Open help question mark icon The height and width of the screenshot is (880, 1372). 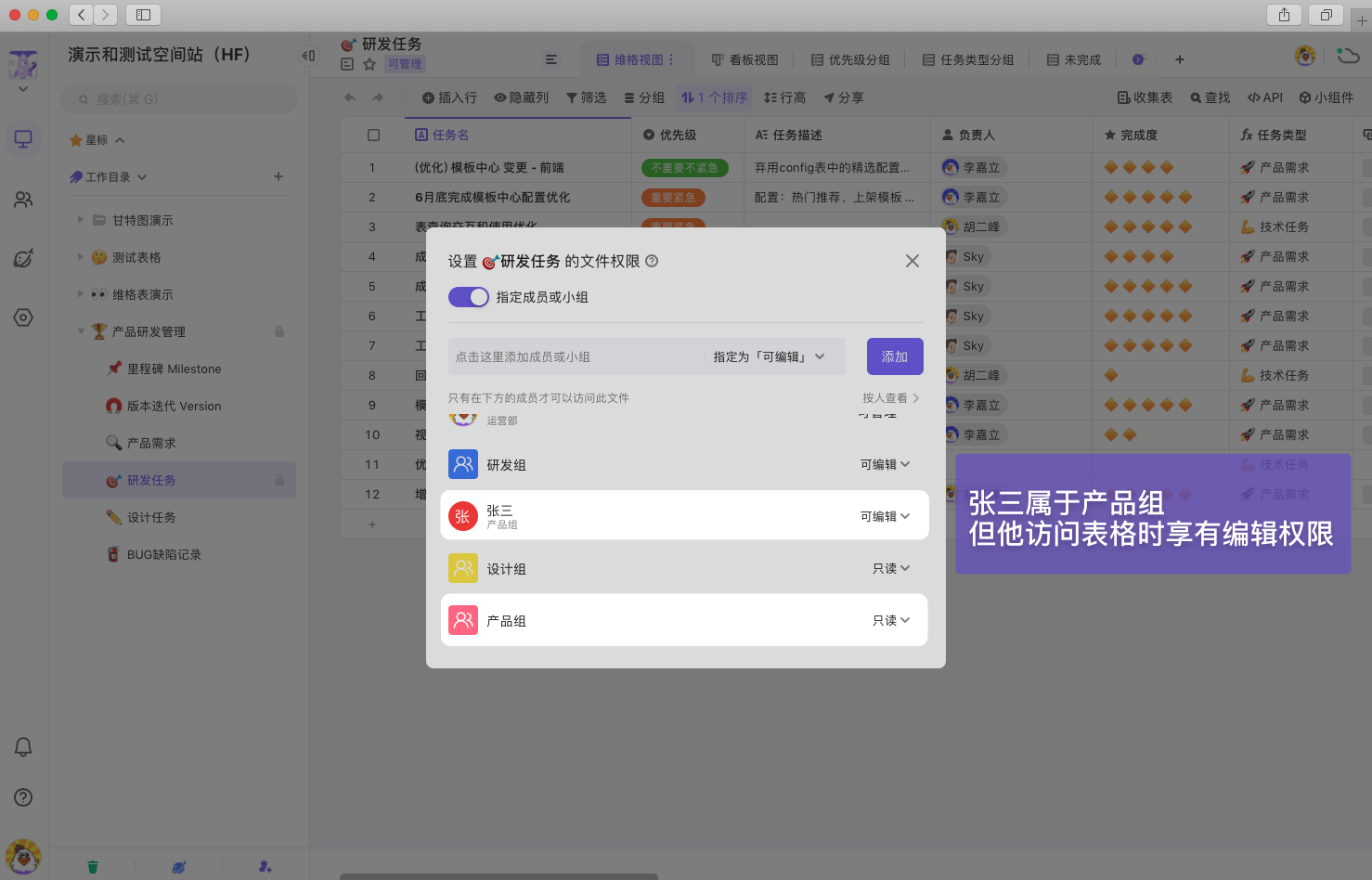tap(23, 797)
